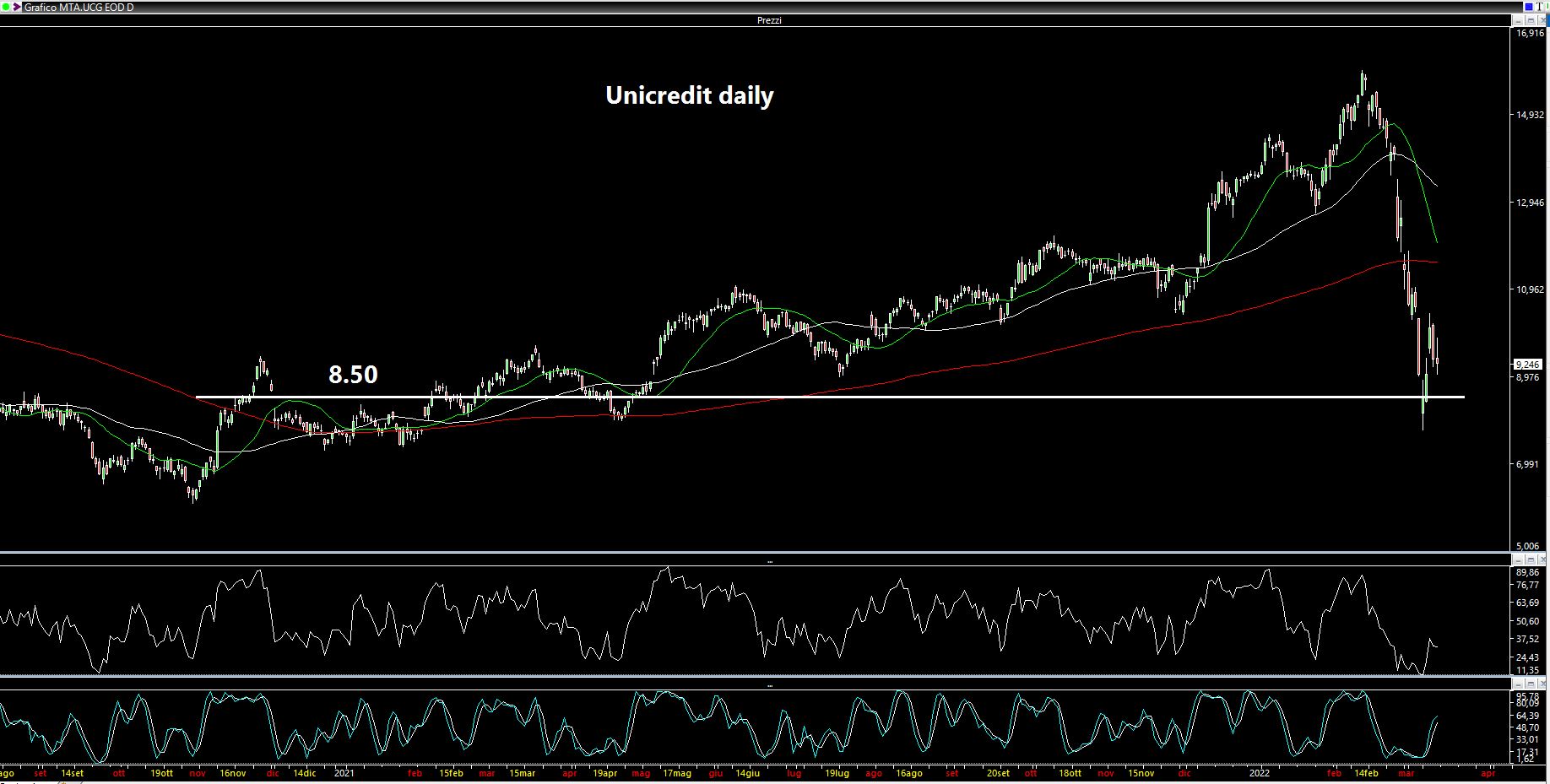Screen dimensions: 1550x784
Task: Click the 5,006 price scale label
Action: [x=1528, y=546]
